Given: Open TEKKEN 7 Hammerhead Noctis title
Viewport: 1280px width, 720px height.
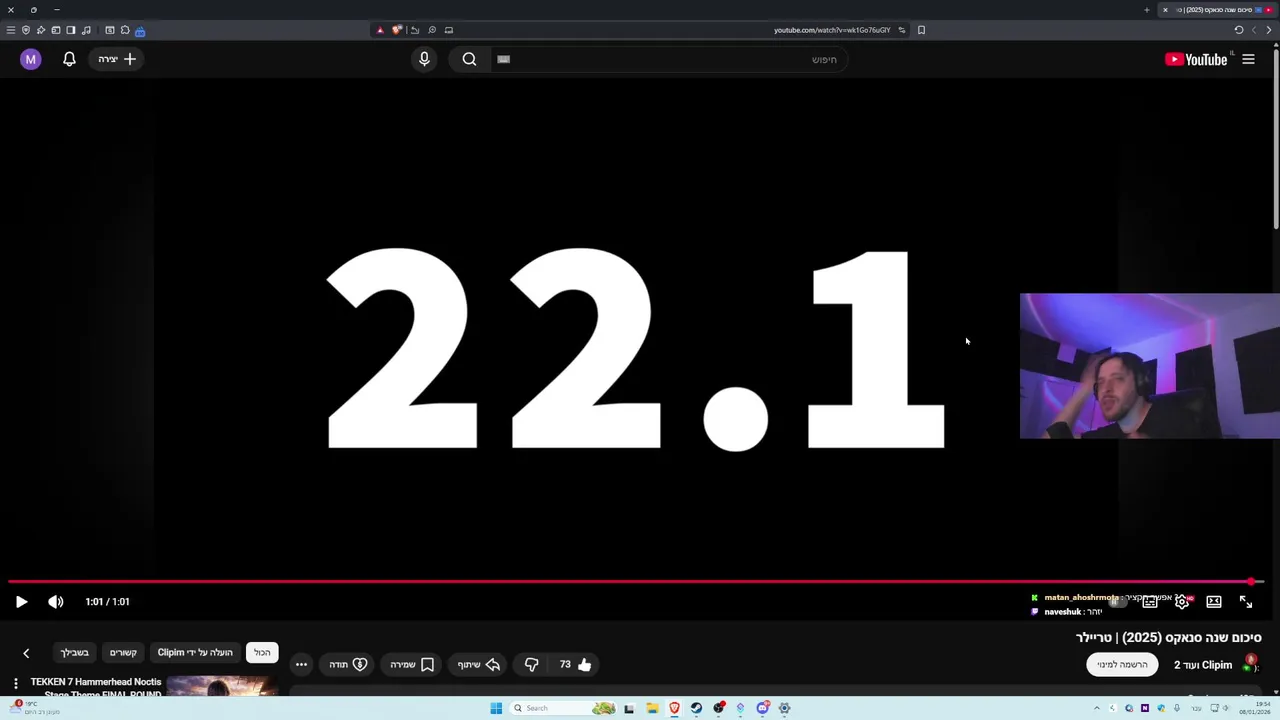Looking at the screenshot, I should click(96, 688).
